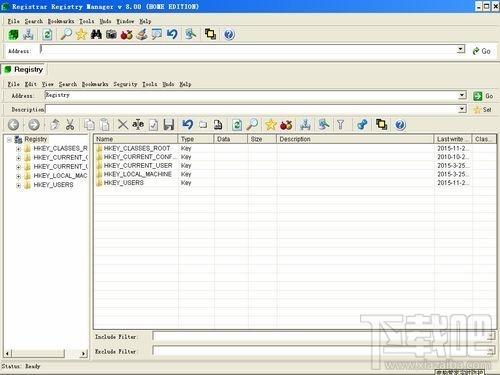The image size is (500, 375).
Task: Click the tree panel right scroll arrow
Action: pyautogui.click(x=84, y=353)
